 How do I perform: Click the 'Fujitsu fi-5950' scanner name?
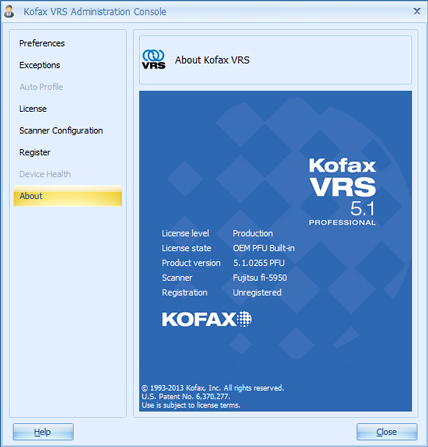pyautogui.click(x=260, y=278)
